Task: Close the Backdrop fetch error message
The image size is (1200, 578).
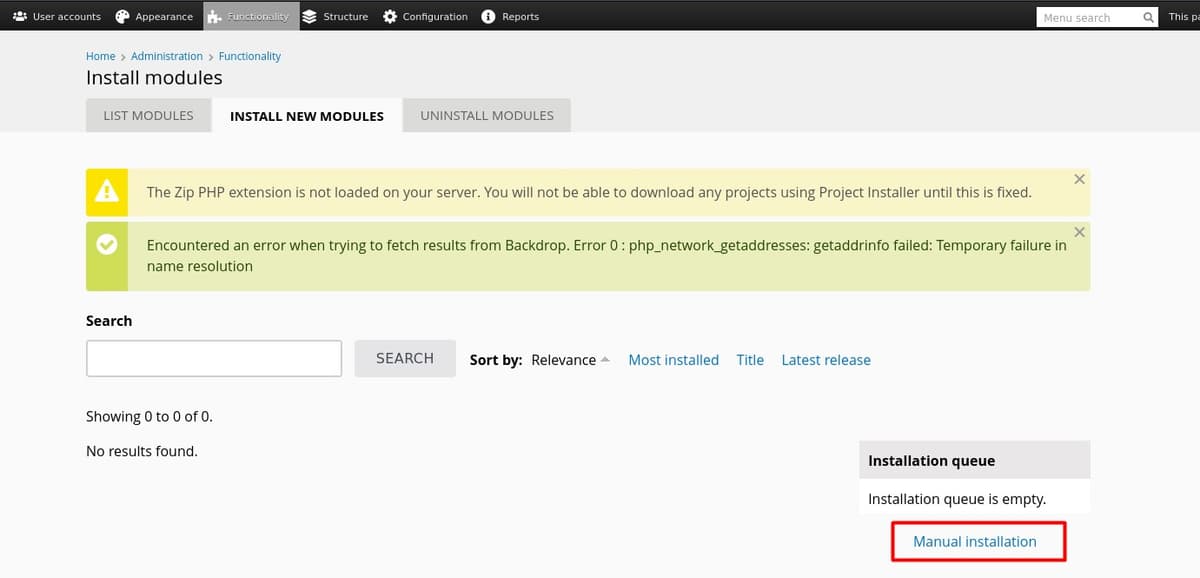Action: click(x=1079, y=232)
